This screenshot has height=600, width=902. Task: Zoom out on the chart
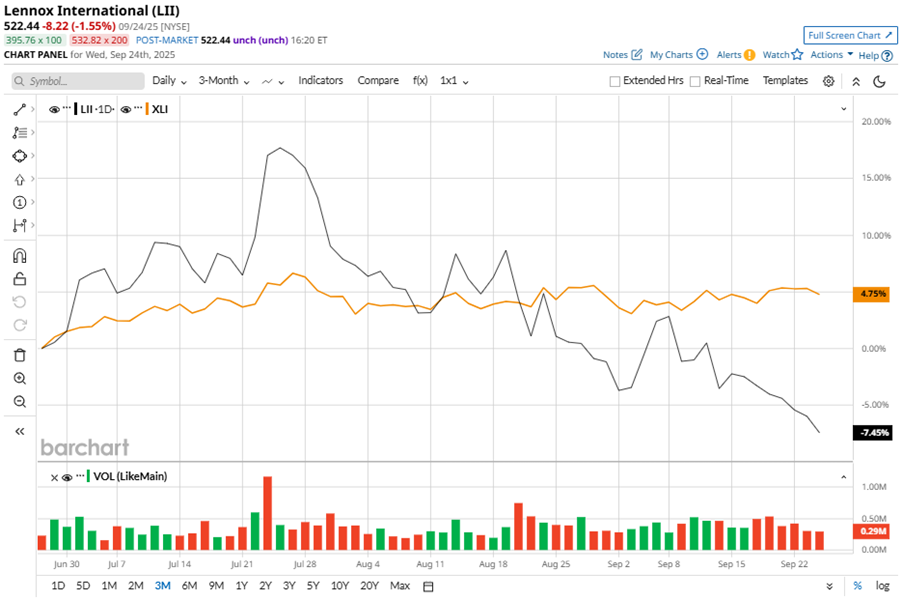(20, 402)
